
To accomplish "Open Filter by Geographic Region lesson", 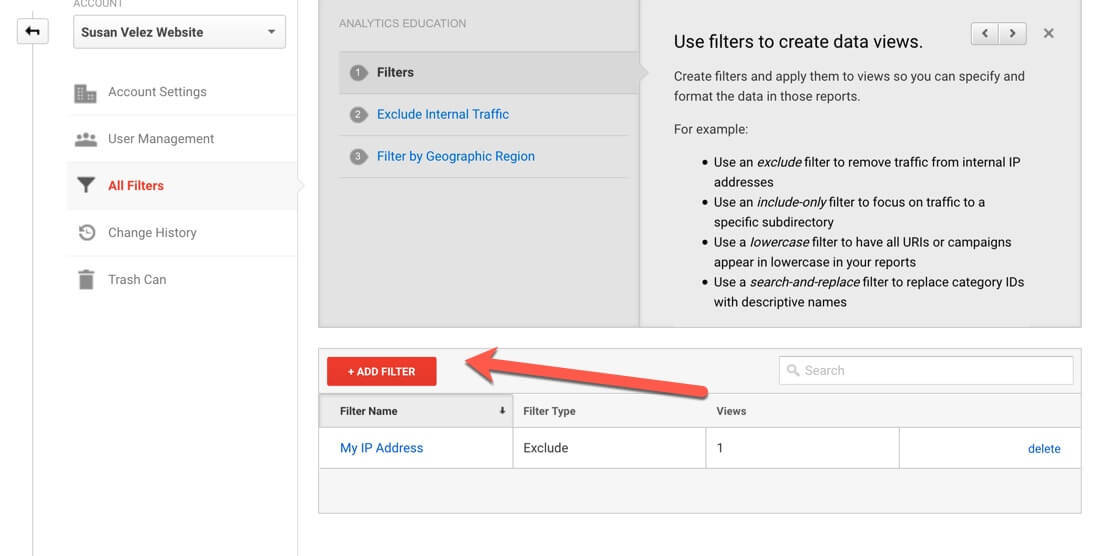I will (x=455, y=156).
